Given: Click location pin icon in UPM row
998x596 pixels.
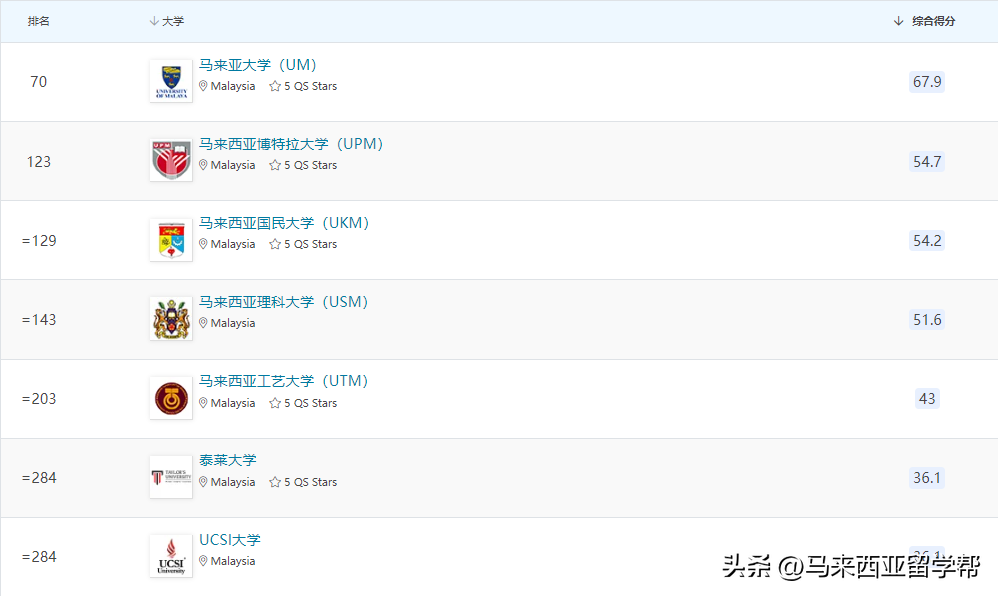Looking at the screenshot, I should tap(203, 165).
